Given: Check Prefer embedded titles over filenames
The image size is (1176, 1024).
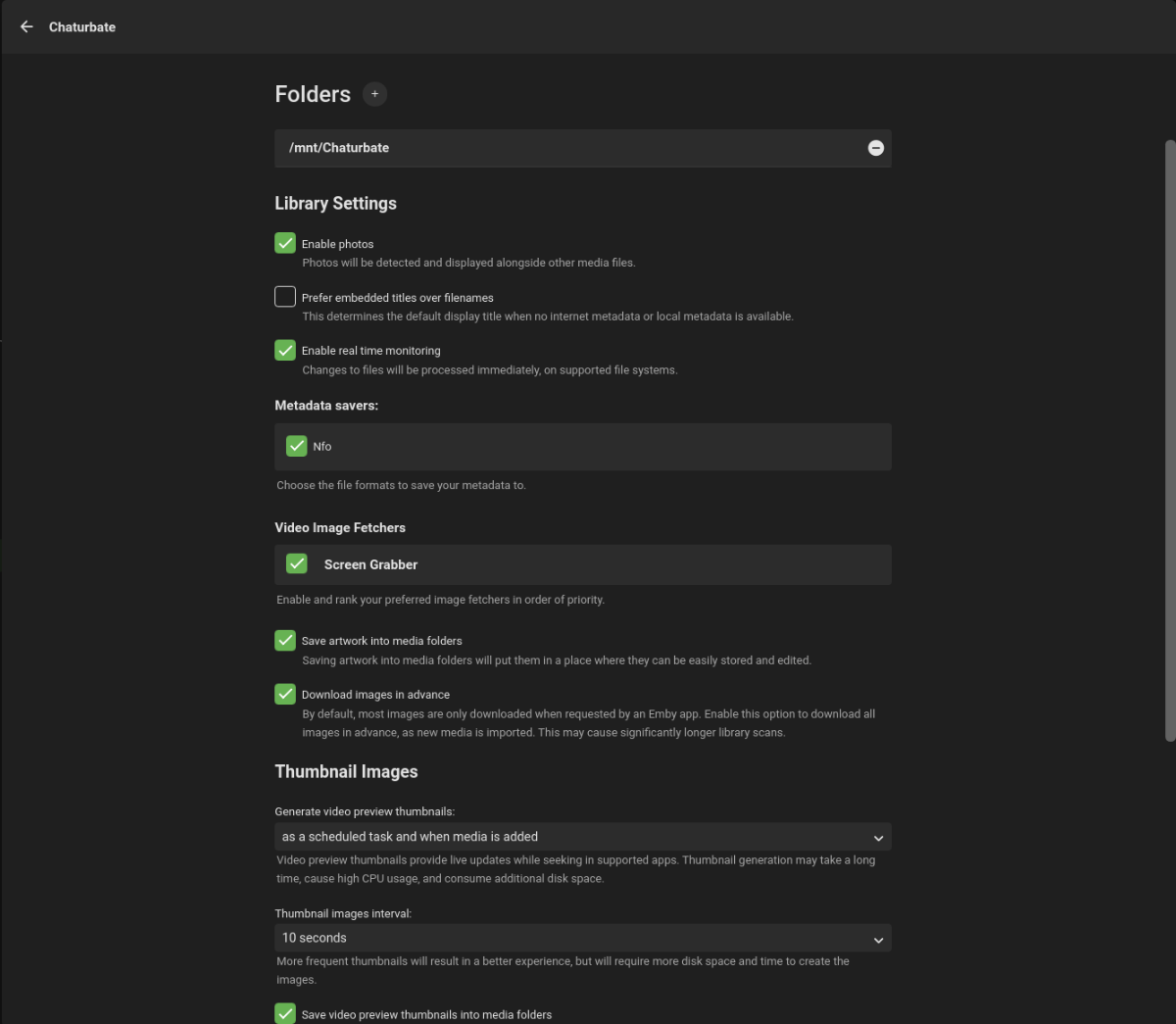Looking at the screenshot, I should 285,297.
